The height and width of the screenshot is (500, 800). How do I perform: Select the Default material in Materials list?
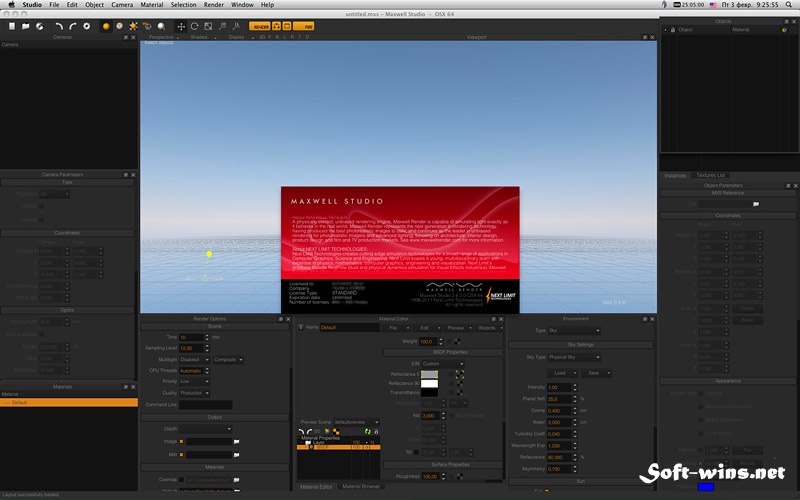[x=69, y=403]
